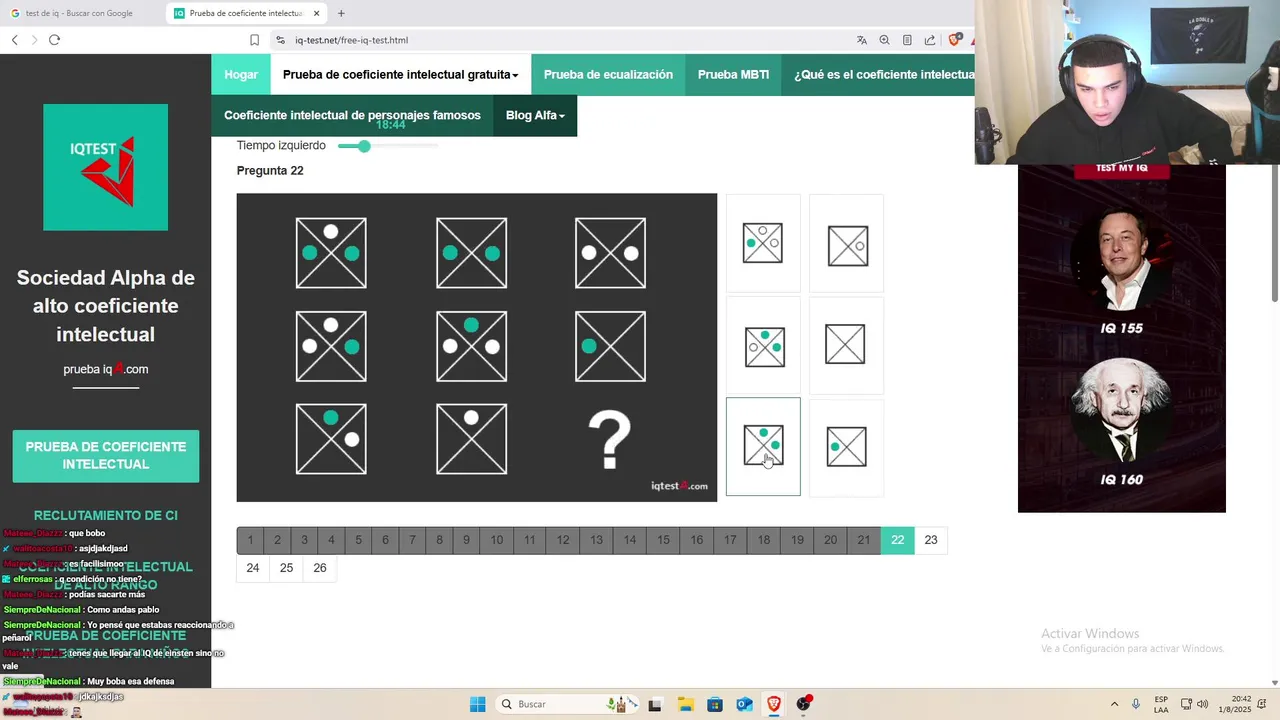The height and width of the screenshot is (720, 1280).
Task: Go to question 1
Action: tap(250, 540)
